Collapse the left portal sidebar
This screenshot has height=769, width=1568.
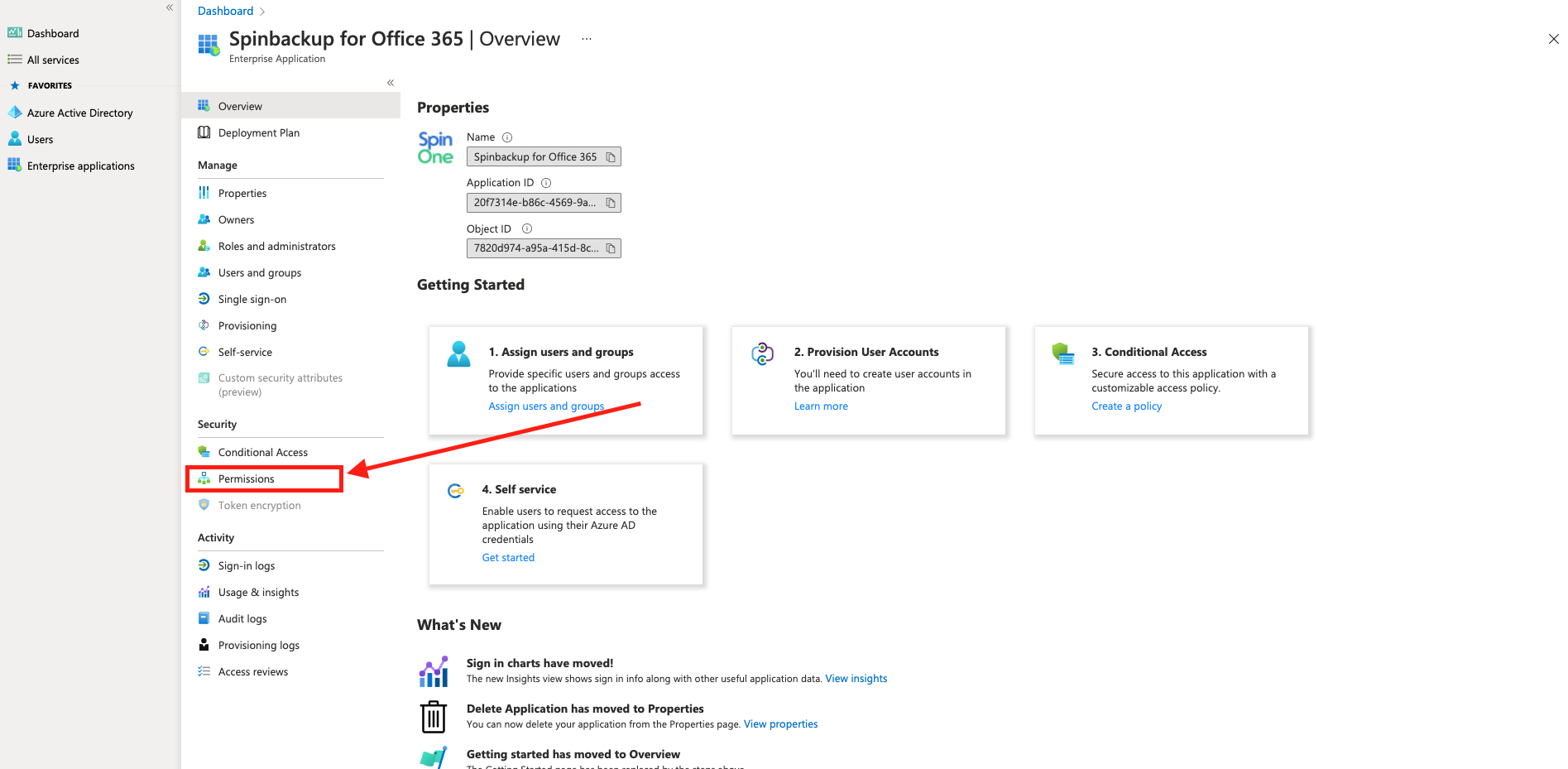click(x=170, y=7)
